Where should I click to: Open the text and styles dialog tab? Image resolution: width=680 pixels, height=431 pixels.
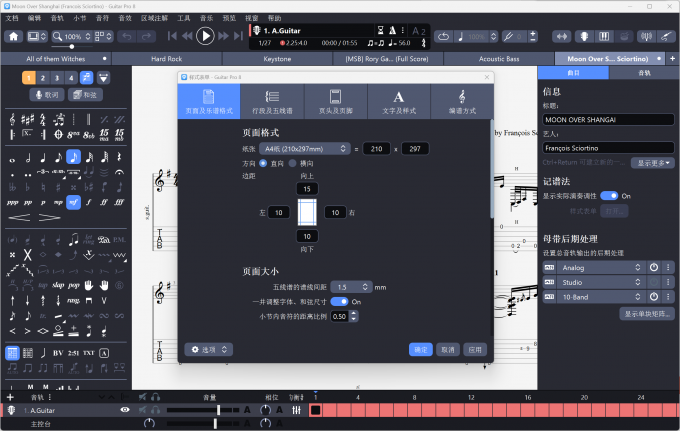point(399,101)
